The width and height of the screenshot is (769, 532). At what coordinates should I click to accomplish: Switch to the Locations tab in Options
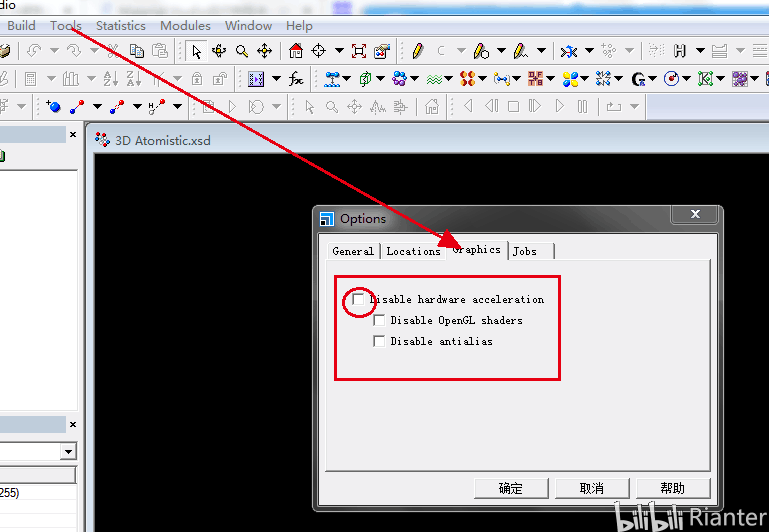(x=413, y=251)
